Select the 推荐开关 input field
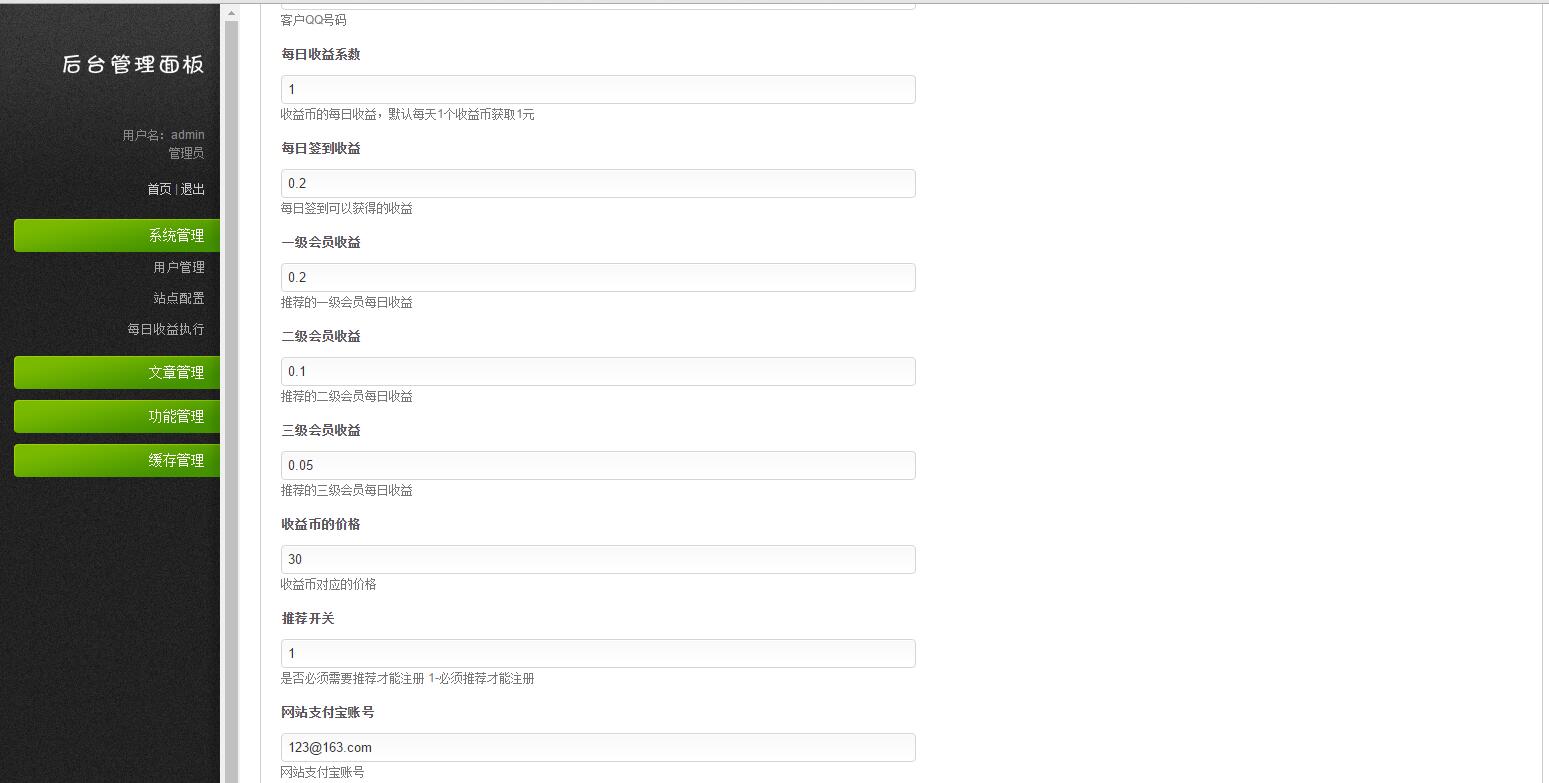Viewport: 1549px width, 783px height. [598, 654]
